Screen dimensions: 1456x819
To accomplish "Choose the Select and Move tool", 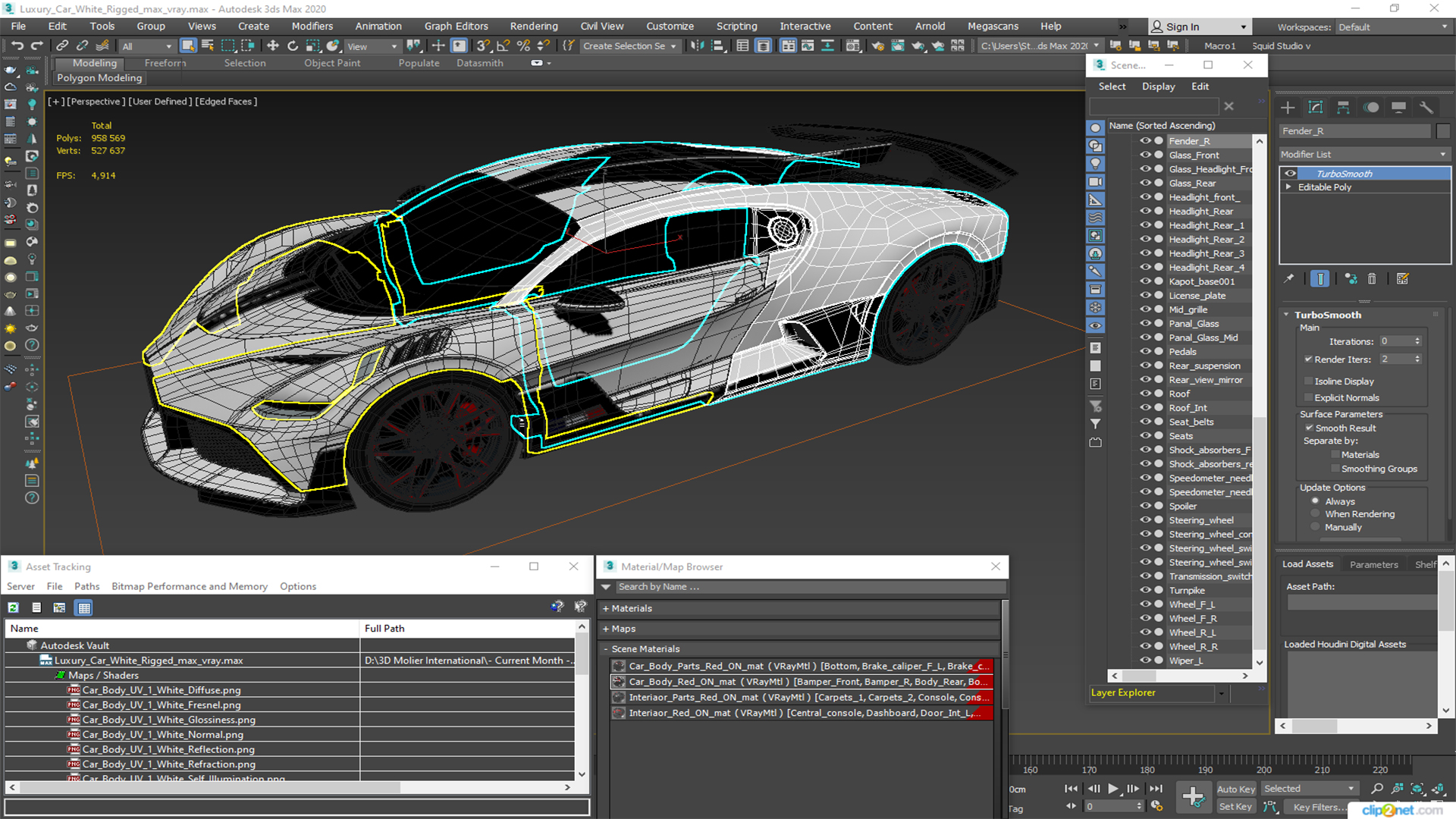I will click(x=273, y=46).
